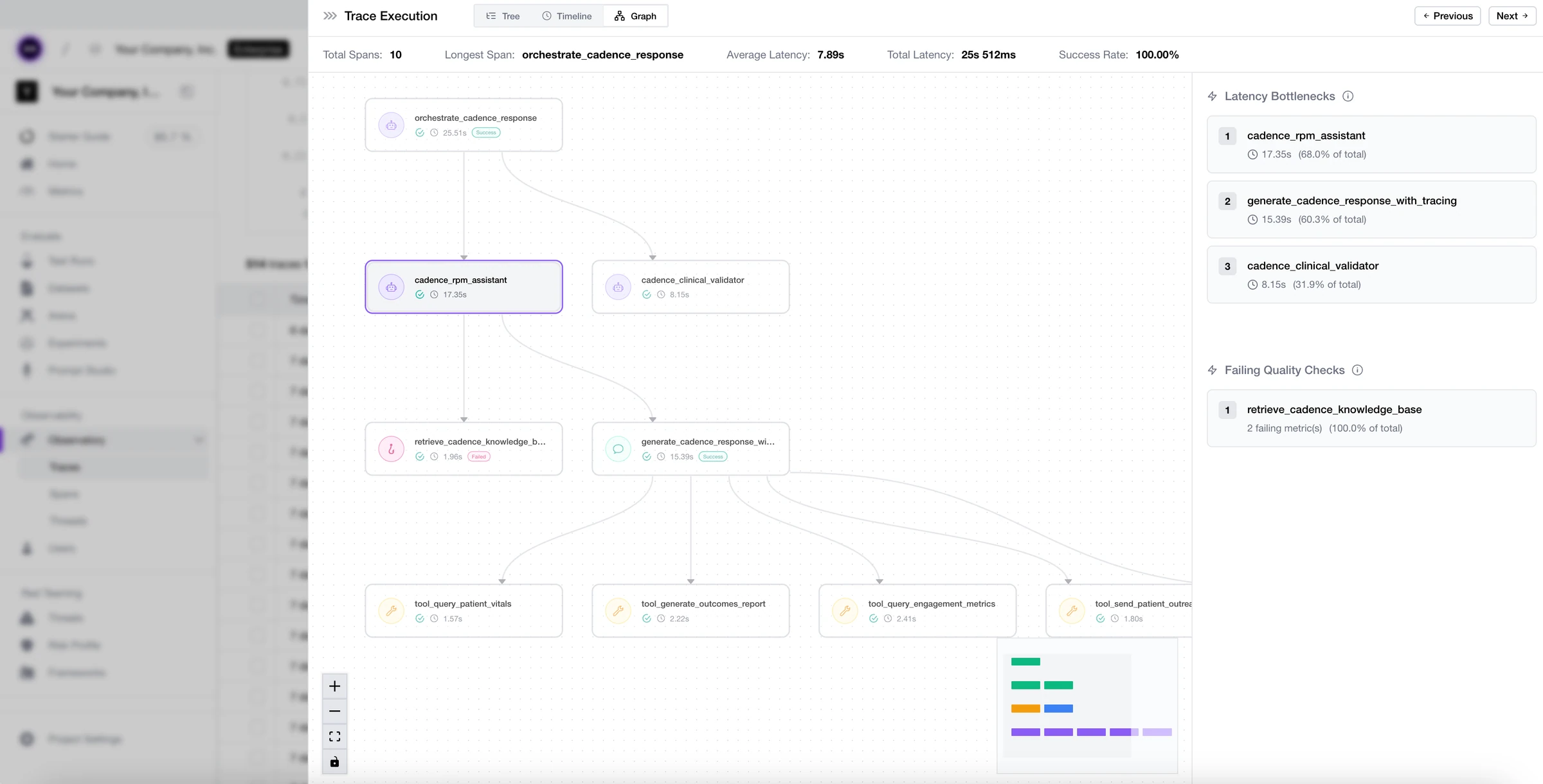Click the clock icon on cadence_clinical_validator node
Image resolution: width=1543 pixels, height=784 pixels.
[661, 295]
